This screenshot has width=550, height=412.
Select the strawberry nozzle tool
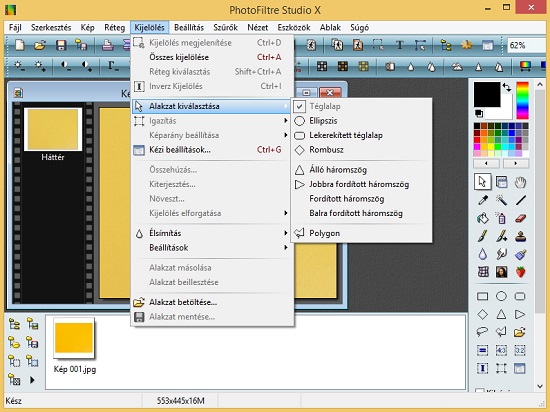click(521, 272)
